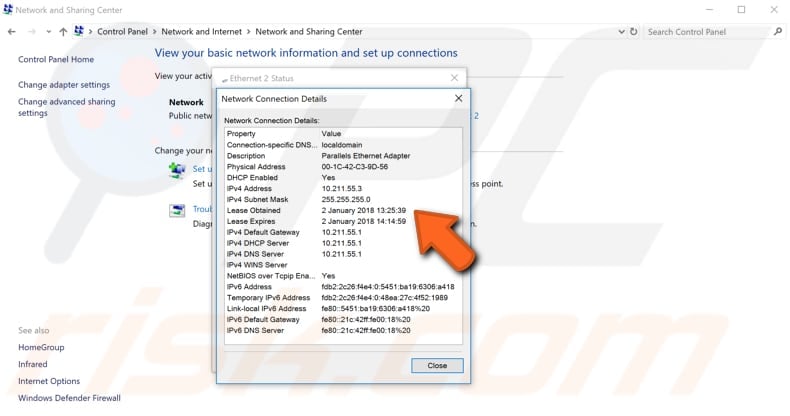Viewport: 790px width, 416px height.
Task: Open the address bar history dropdown
Action: point(621,32)
